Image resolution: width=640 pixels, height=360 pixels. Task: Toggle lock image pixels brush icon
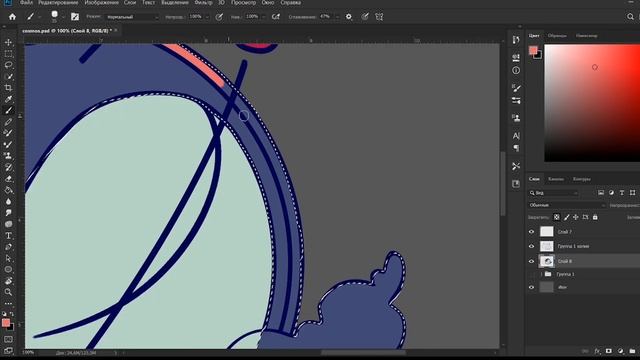click(567, 217)
